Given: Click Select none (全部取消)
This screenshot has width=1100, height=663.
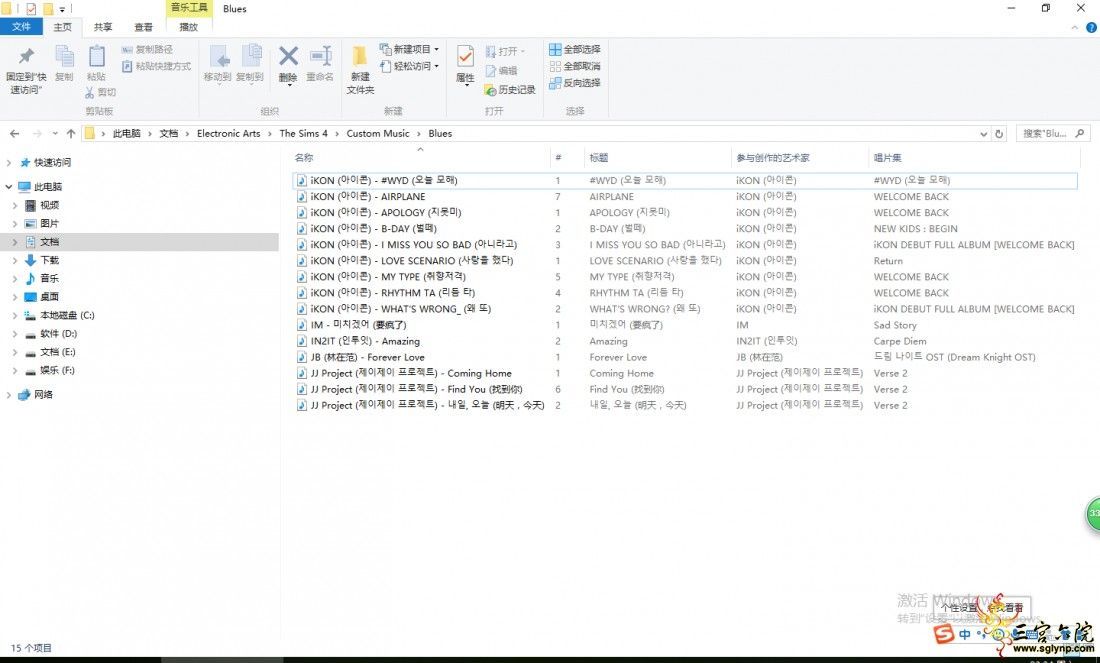Looking at the screenshot, I should coord(575,66).
